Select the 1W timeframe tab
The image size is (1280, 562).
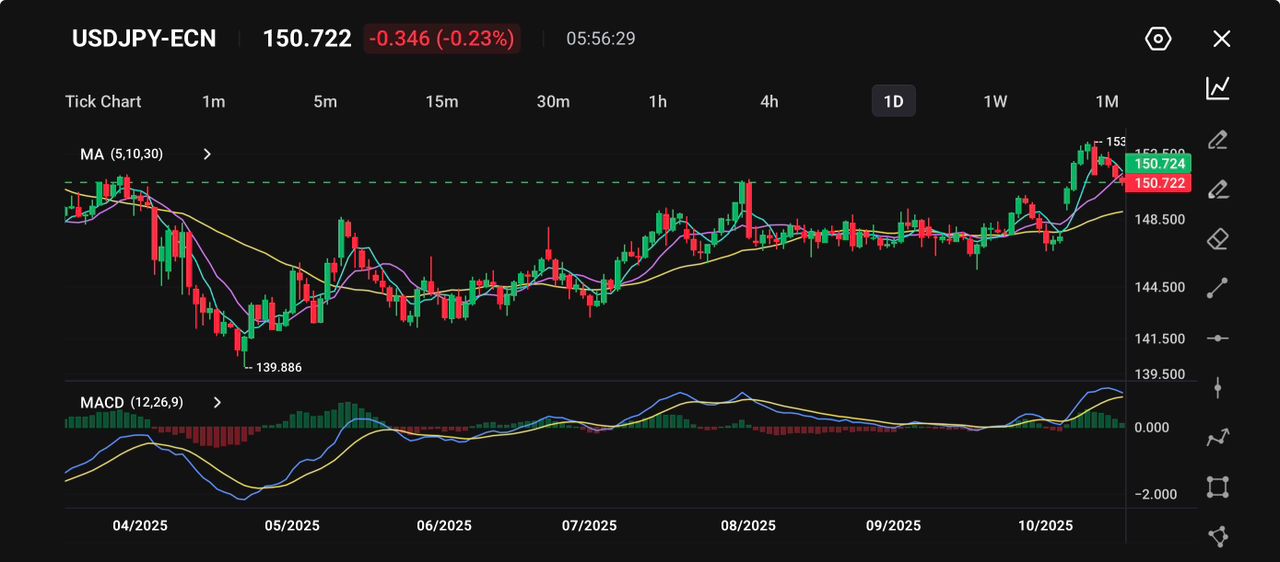click(995, 101)
